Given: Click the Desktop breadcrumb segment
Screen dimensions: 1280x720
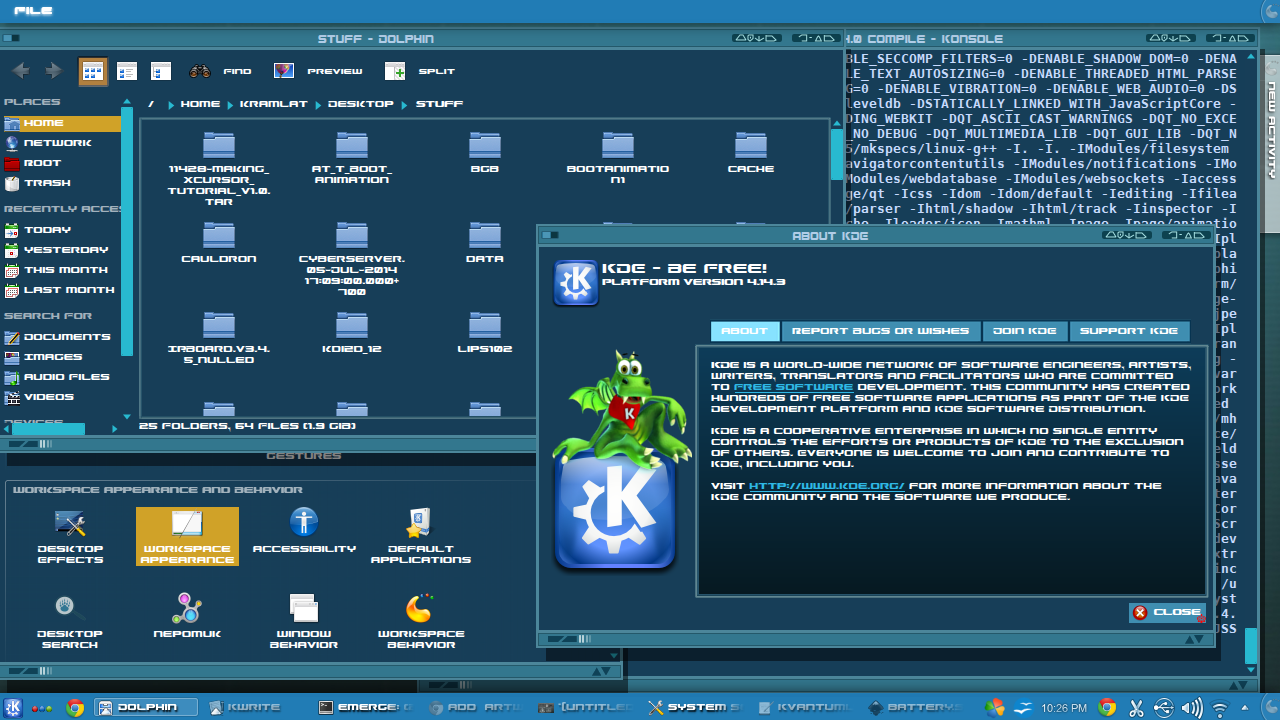Looking at the screenshot, I should pyautogui.click(x=360, y=104).
